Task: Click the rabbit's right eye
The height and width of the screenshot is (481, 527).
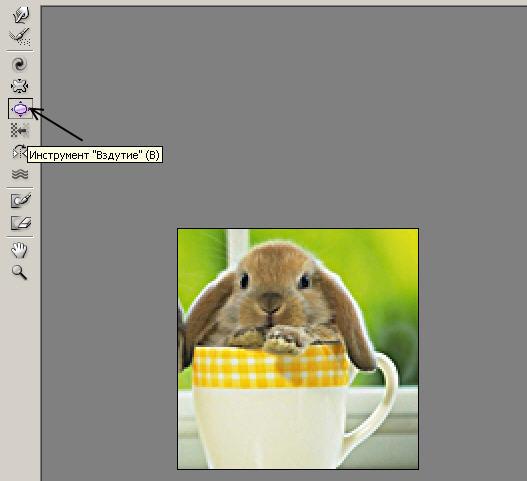Action: [x=305, y=281]
